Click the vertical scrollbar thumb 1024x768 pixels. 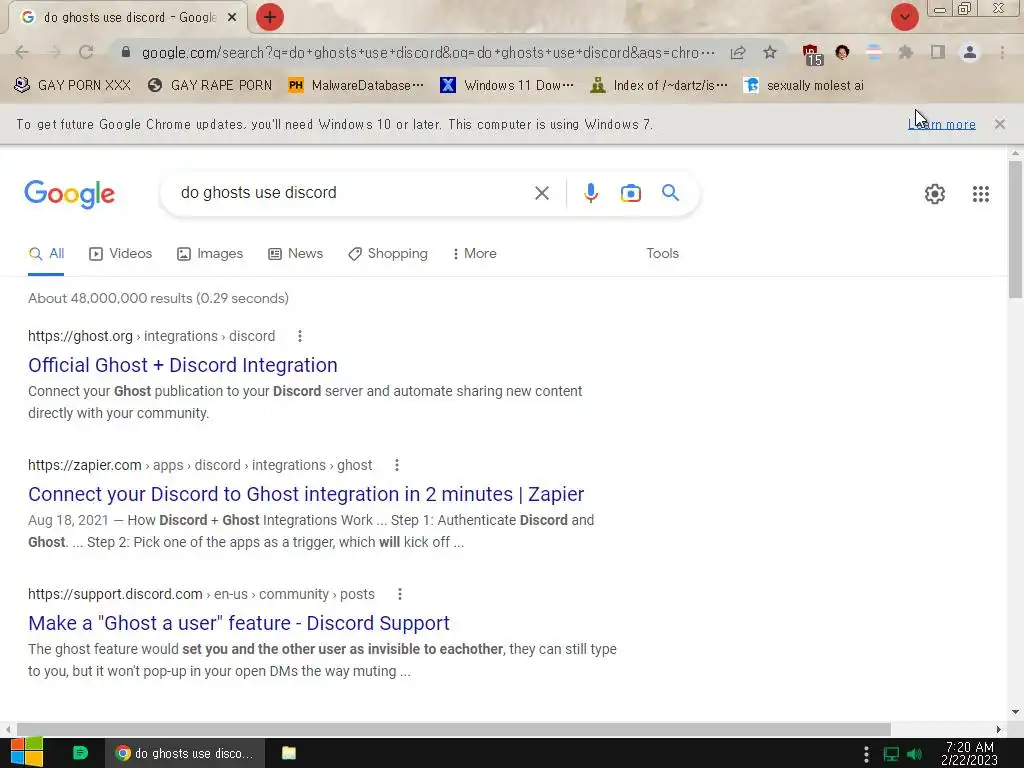click(1015, 229)
